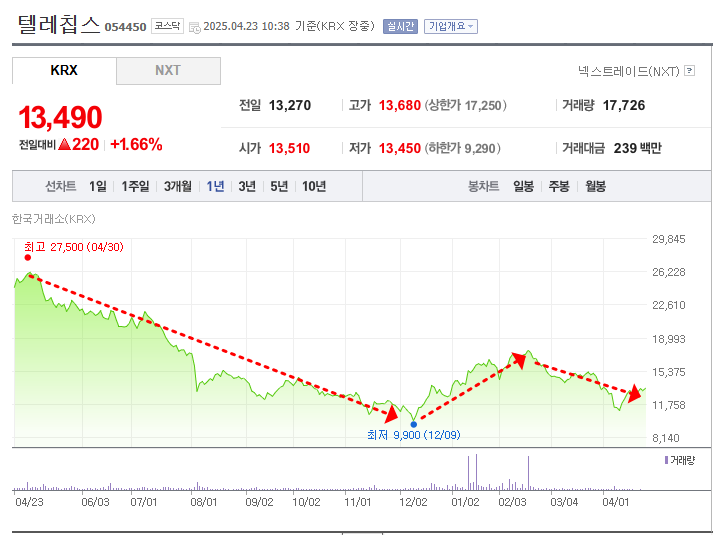Switch to the 주봉 weekly candle chart
This screenshot has width=713, height=535.
click(x=559, y=186)
